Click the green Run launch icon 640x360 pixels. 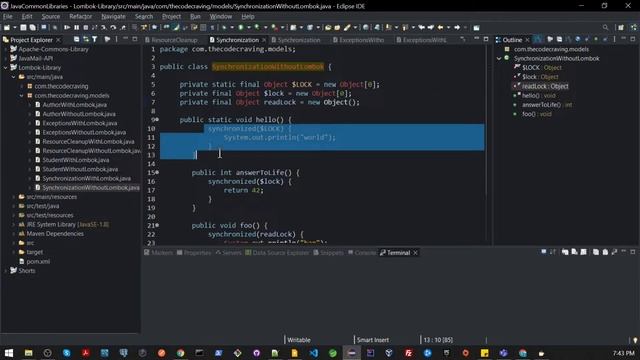point(241,27)
